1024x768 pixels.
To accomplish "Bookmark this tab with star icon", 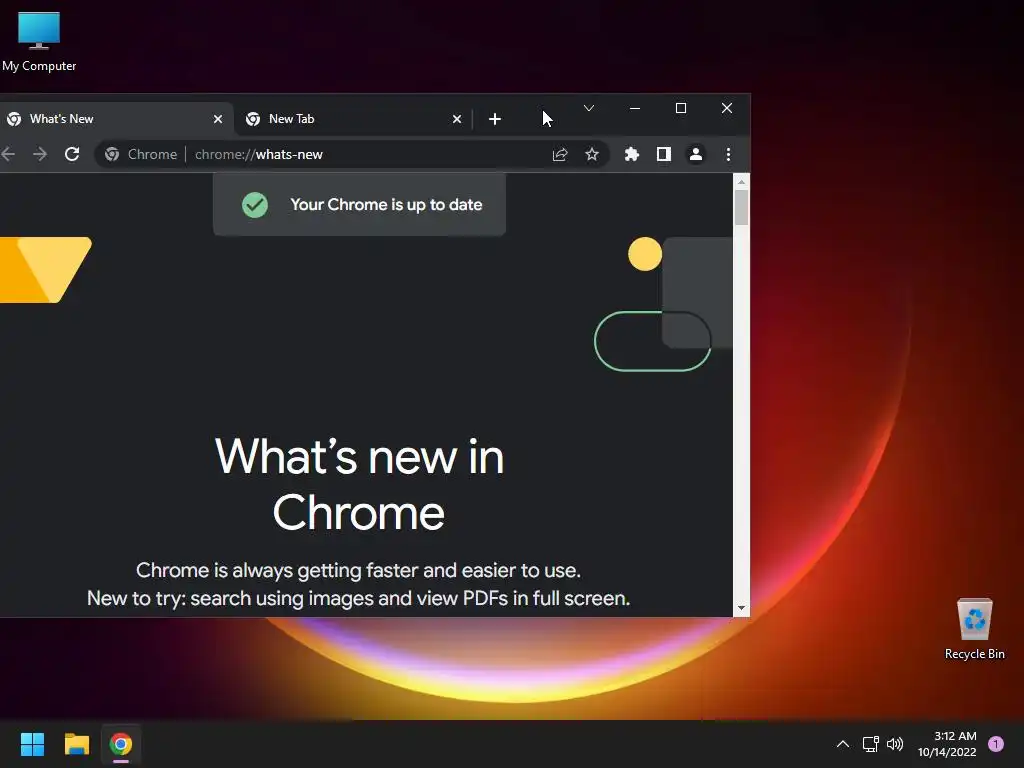I will click(592, 155).
